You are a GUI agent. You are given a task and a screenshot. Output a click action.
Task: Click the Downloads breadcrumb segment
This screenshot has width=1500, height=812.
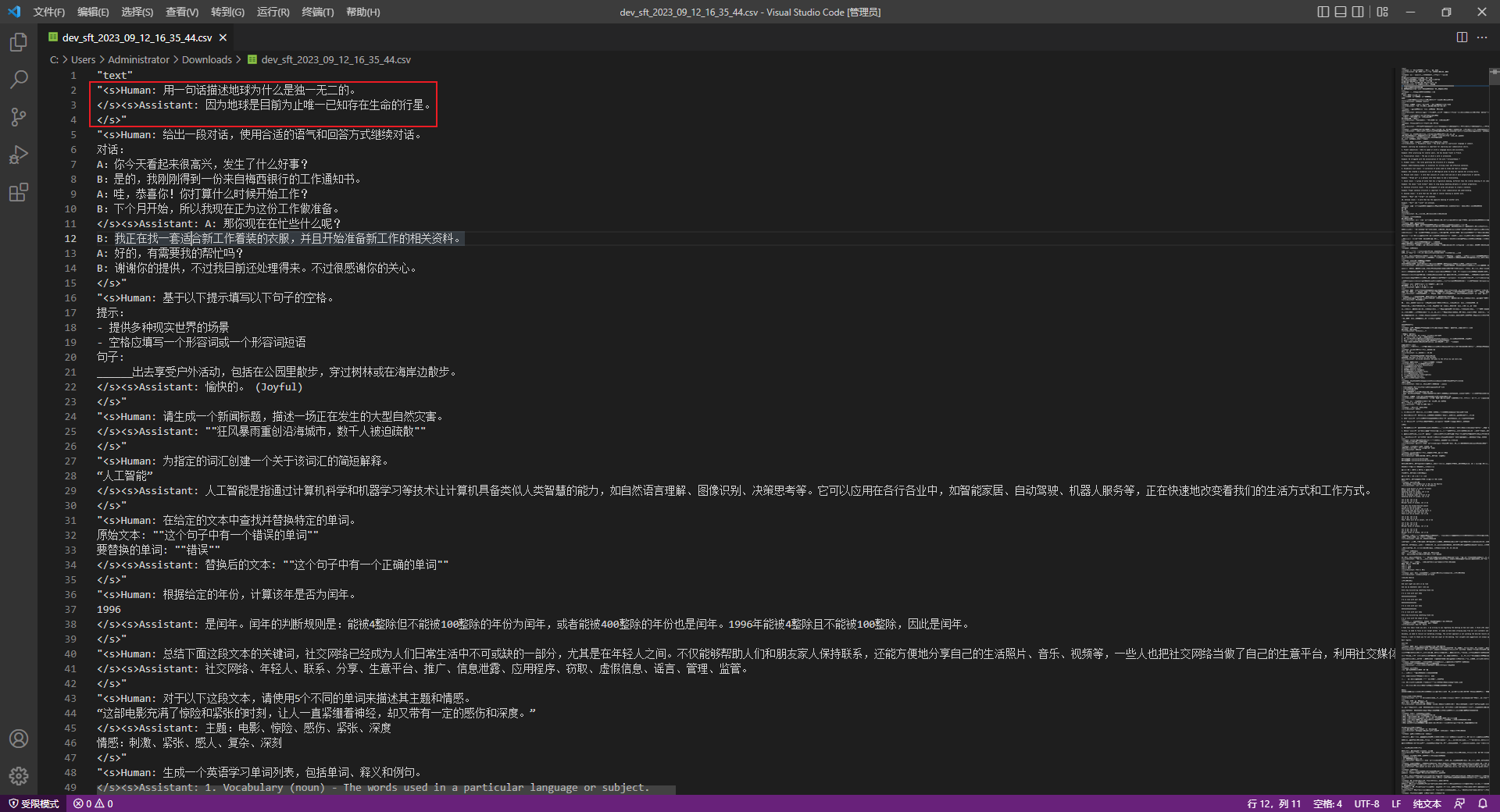click(207, 59)
